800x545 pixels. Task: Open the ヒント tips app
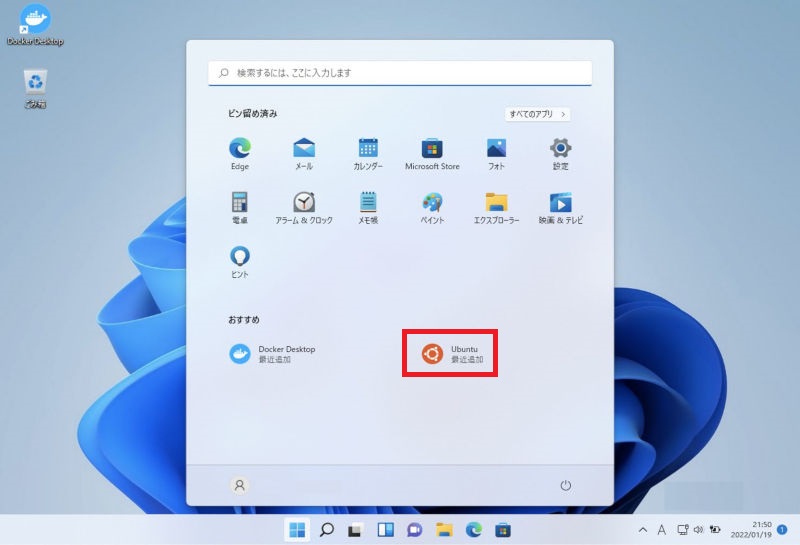point(240,262)
